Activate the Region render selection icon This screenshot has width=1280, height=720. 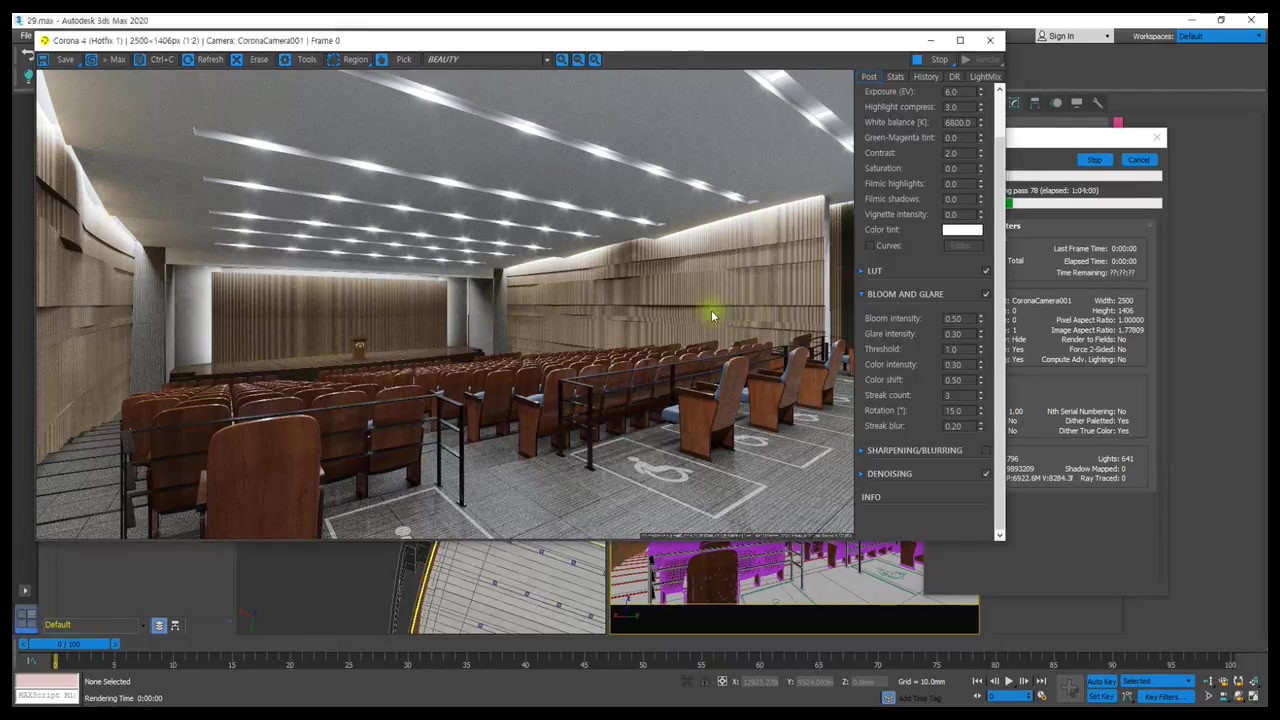click(333, 60)
